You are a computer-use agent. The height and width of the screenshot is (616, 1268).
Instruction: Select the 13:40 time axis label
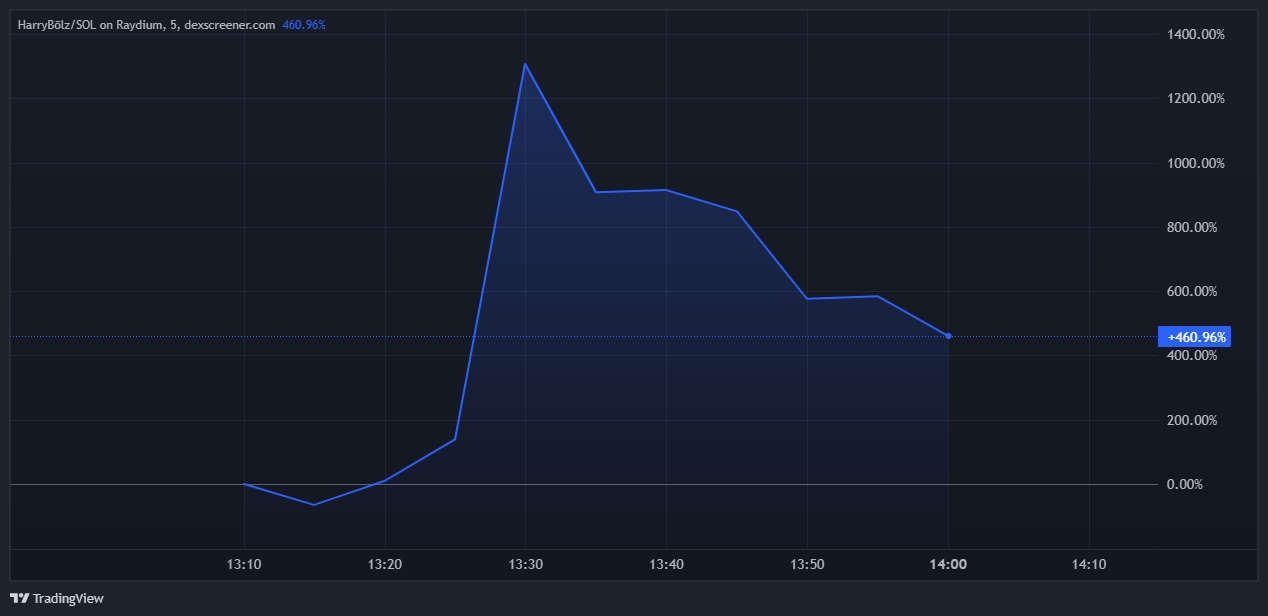click(x=666, y=564)
